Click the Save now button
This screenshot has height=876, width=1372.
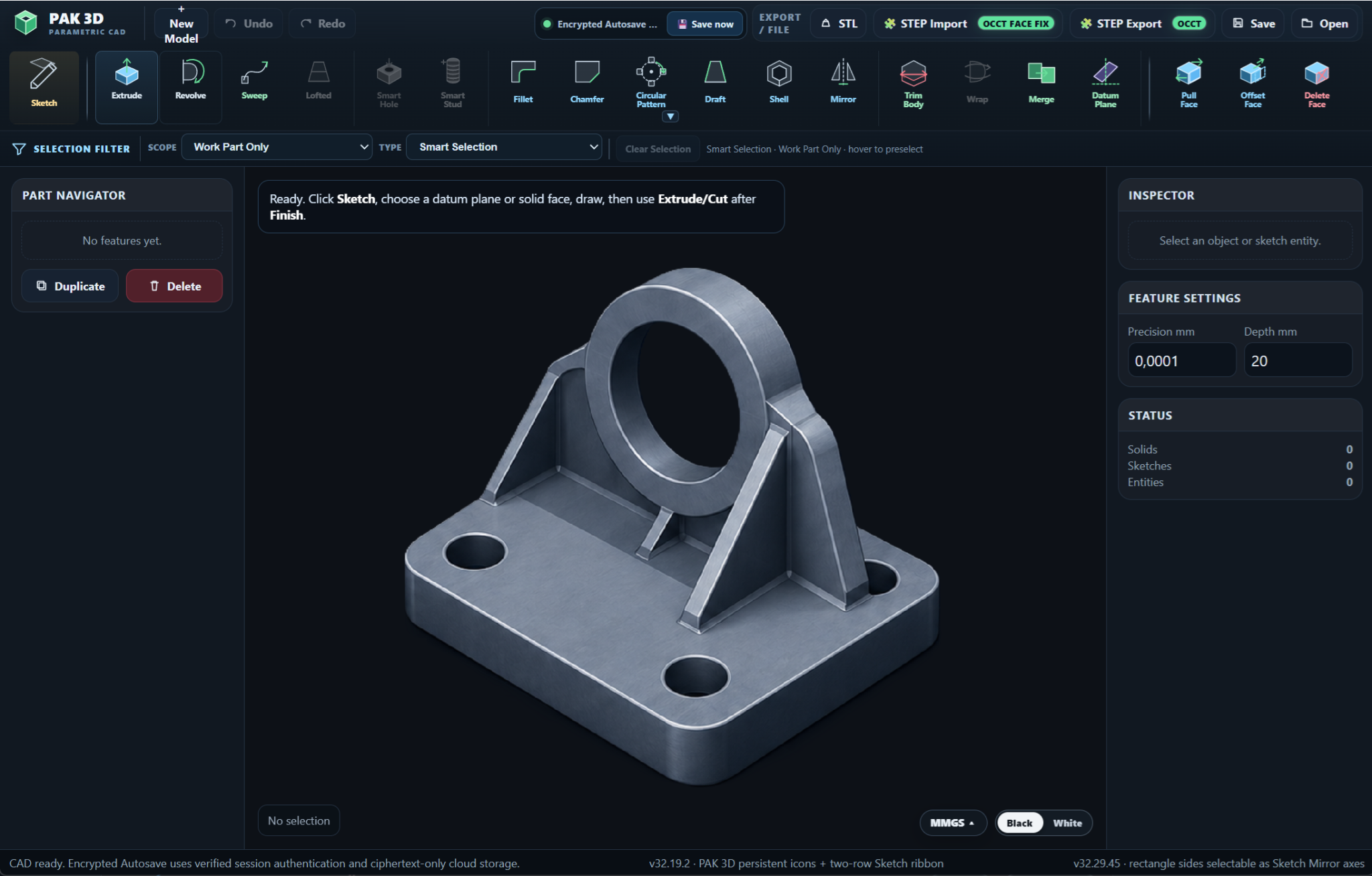(x=705, y=24)
